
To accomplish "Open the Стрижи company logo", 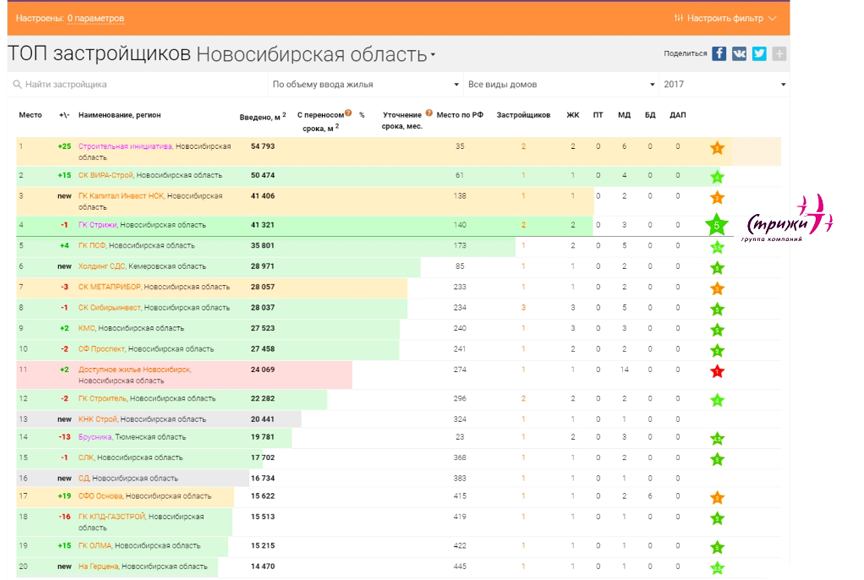I will pos(787,219).
